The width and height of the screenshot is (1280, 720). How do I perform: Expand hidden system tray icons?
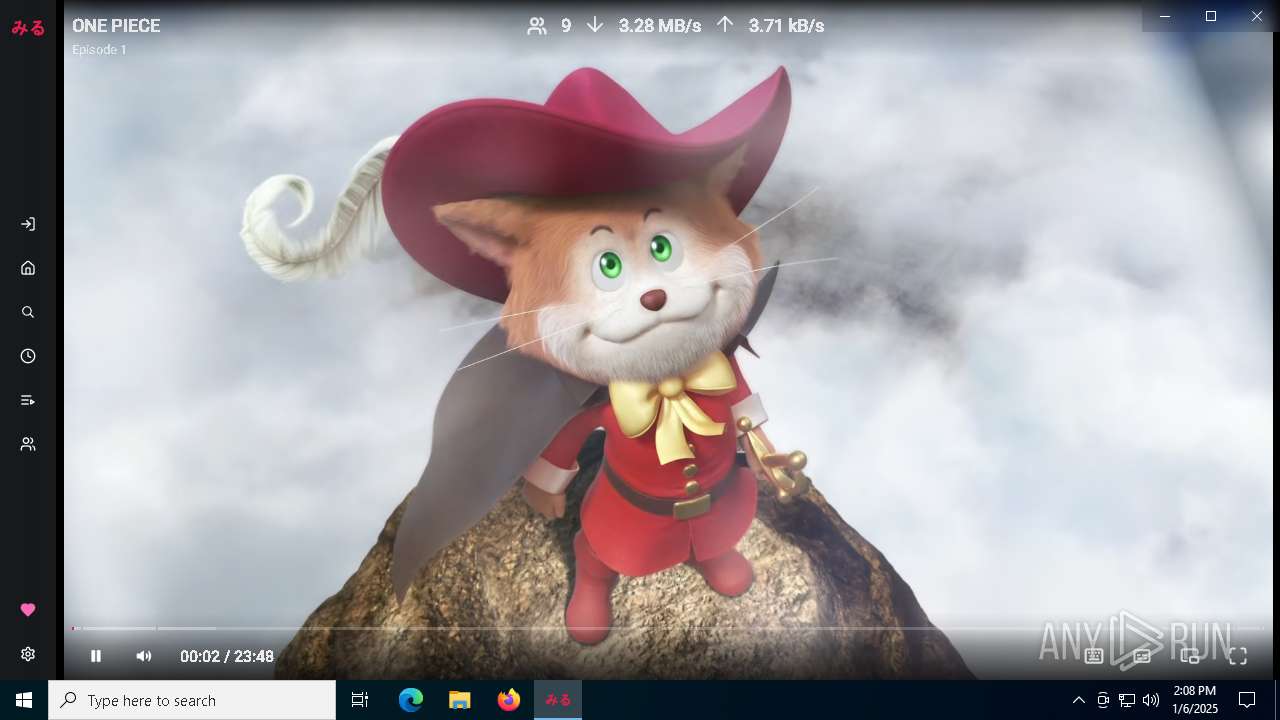coord(1078,700)
